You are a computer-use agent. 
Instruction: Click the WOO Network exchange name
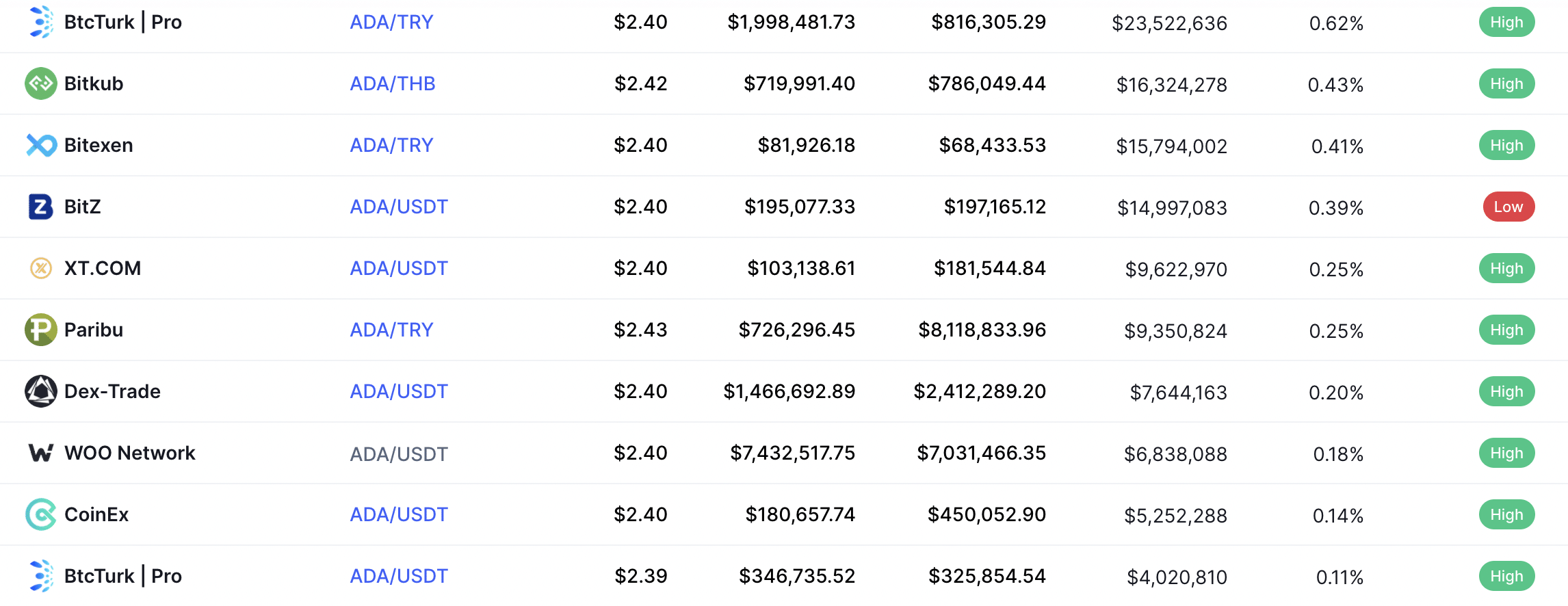[130, 453]
